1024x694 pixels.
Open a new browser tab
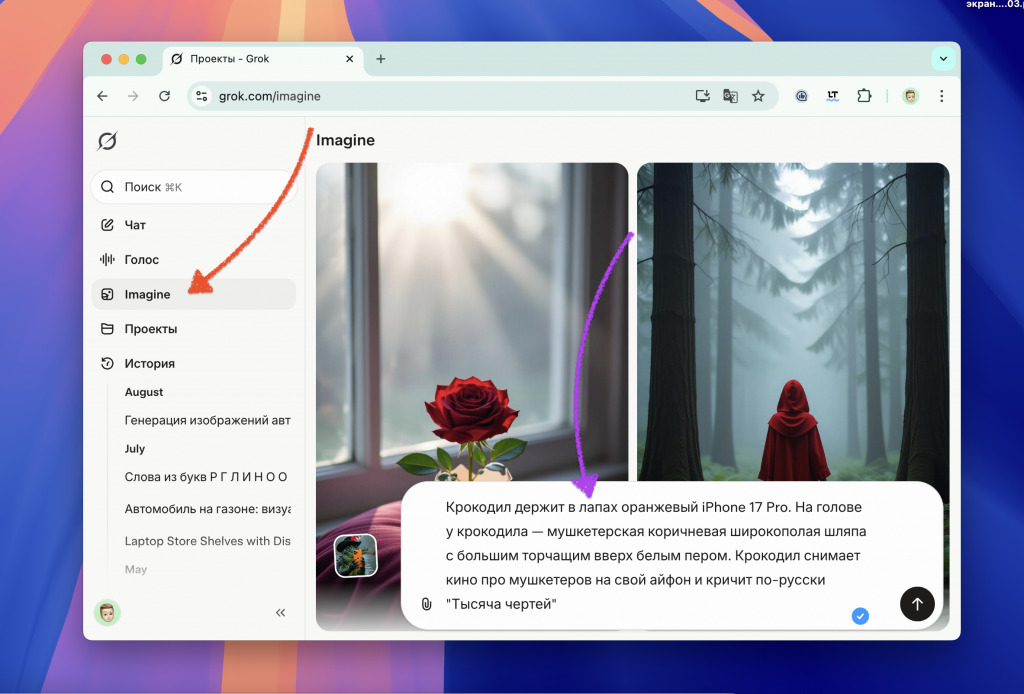(x=381, y=59)
